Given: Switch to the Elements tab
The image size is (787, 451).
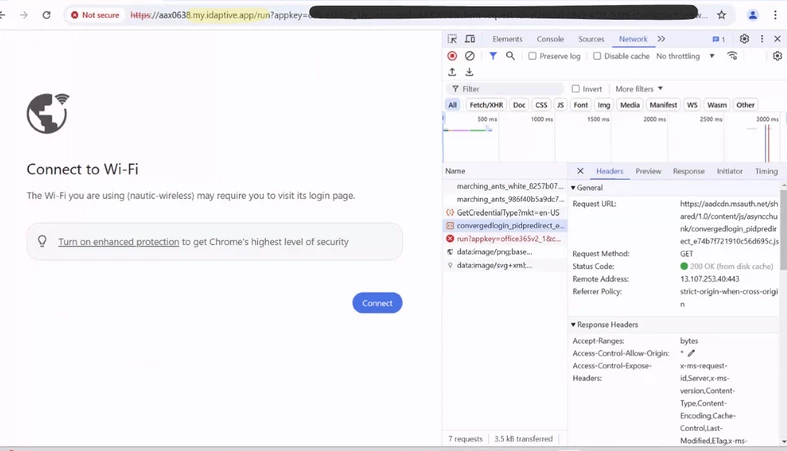Looking at the screenshot, I should (507, 39).
